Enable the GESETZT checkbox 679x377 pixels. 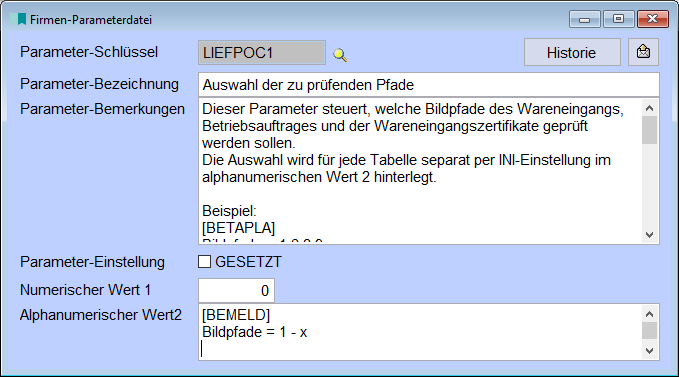tap(204, 262)
